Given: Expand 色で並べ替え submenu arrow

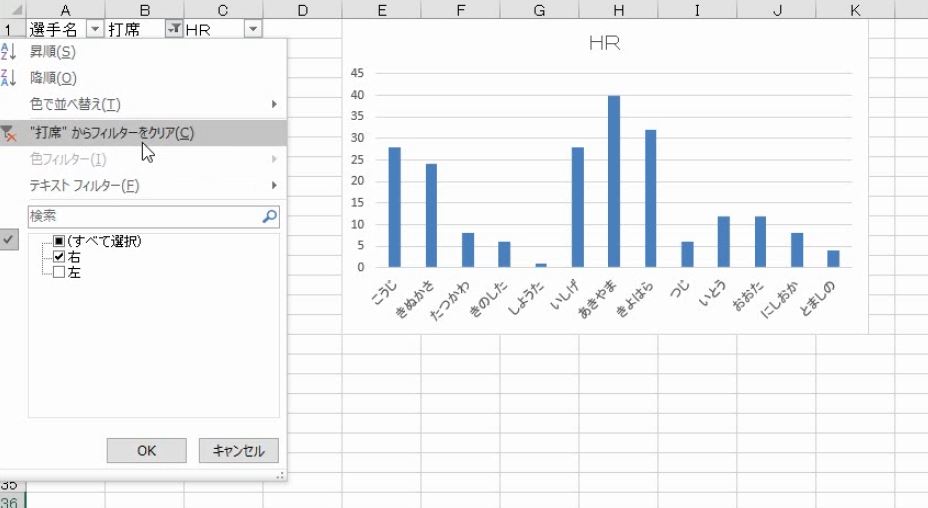Looking at the screenshot, I should tap(274, 104).
